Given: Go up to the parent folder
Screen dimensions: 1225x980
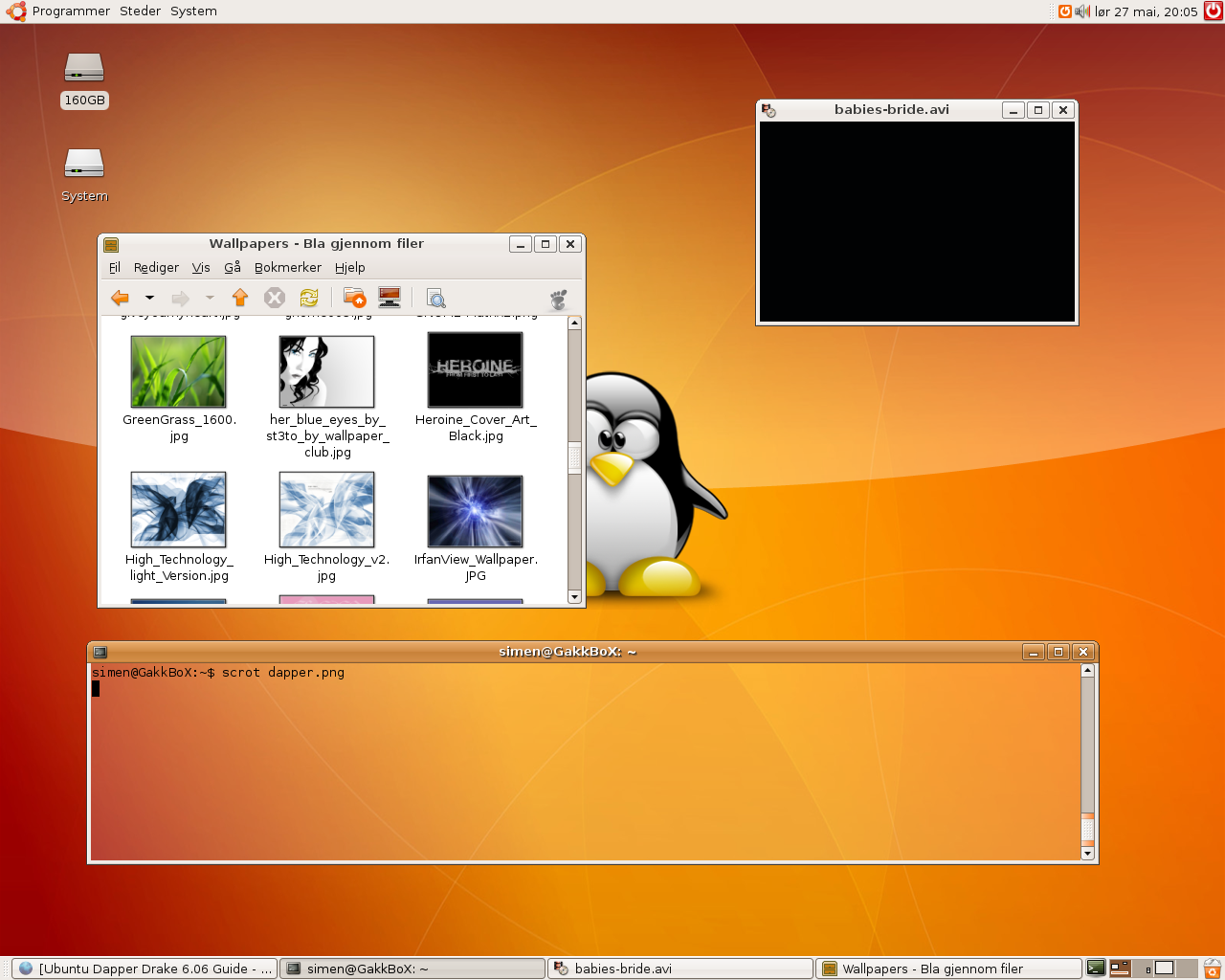Looking at the screenshot, I should click(x=240, y=298).
